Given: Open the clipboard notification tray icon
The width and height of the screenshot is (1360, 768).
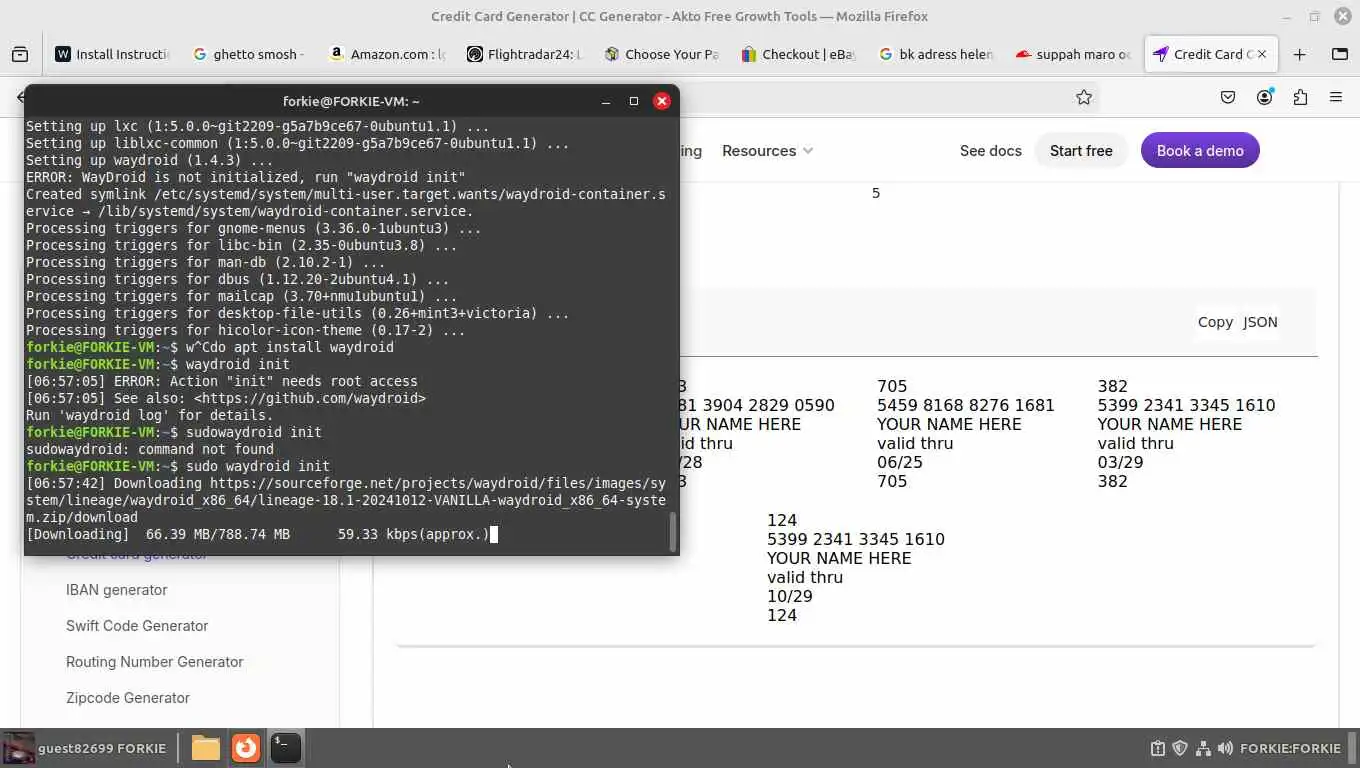Looking at the screenshot, I should coord(1158,748).
